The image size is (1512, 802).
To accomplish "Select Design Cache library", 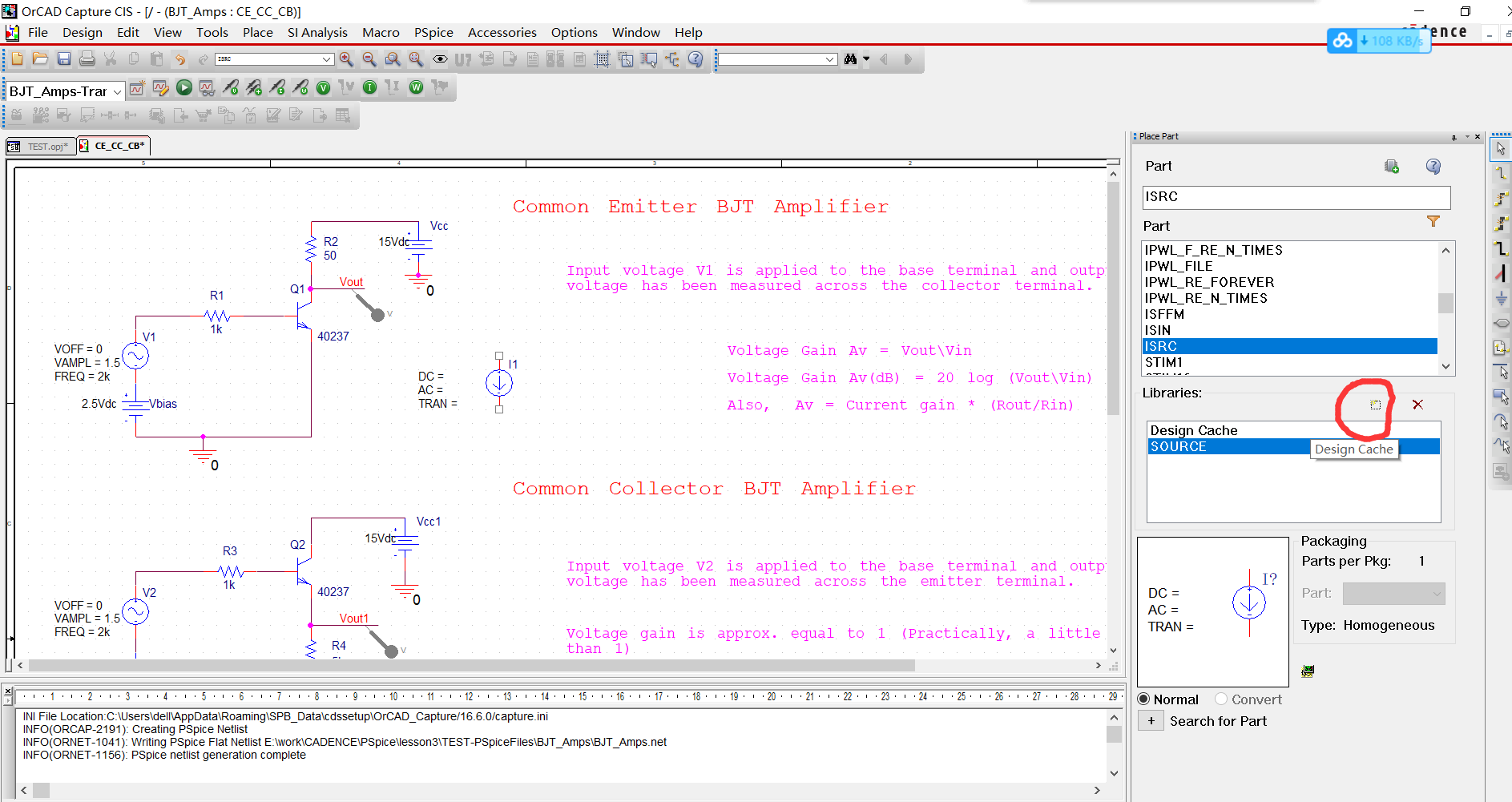I will tap(1293, 430).
